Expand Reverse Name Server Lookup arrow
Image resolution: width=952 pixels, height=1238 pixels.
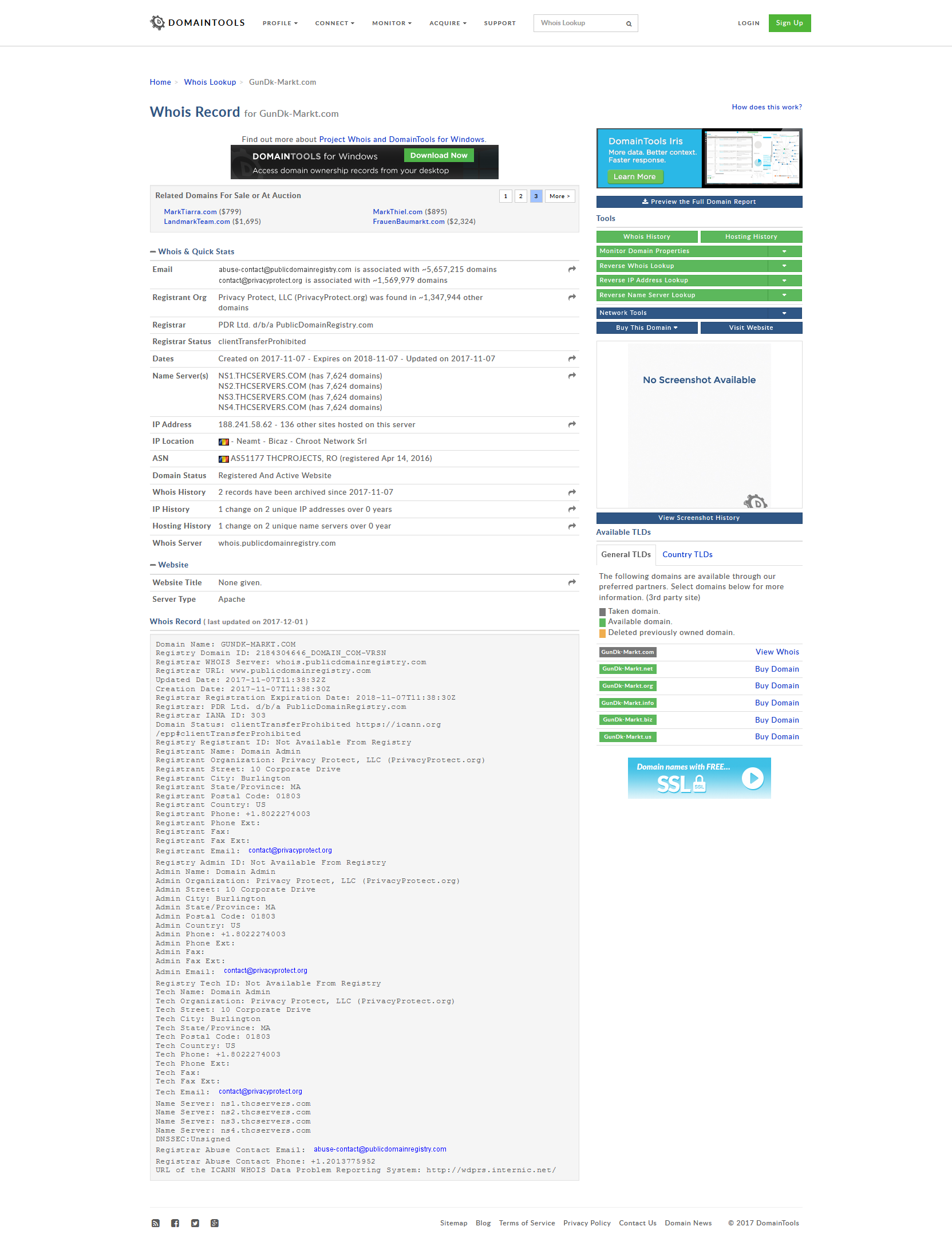click(784, 295)
